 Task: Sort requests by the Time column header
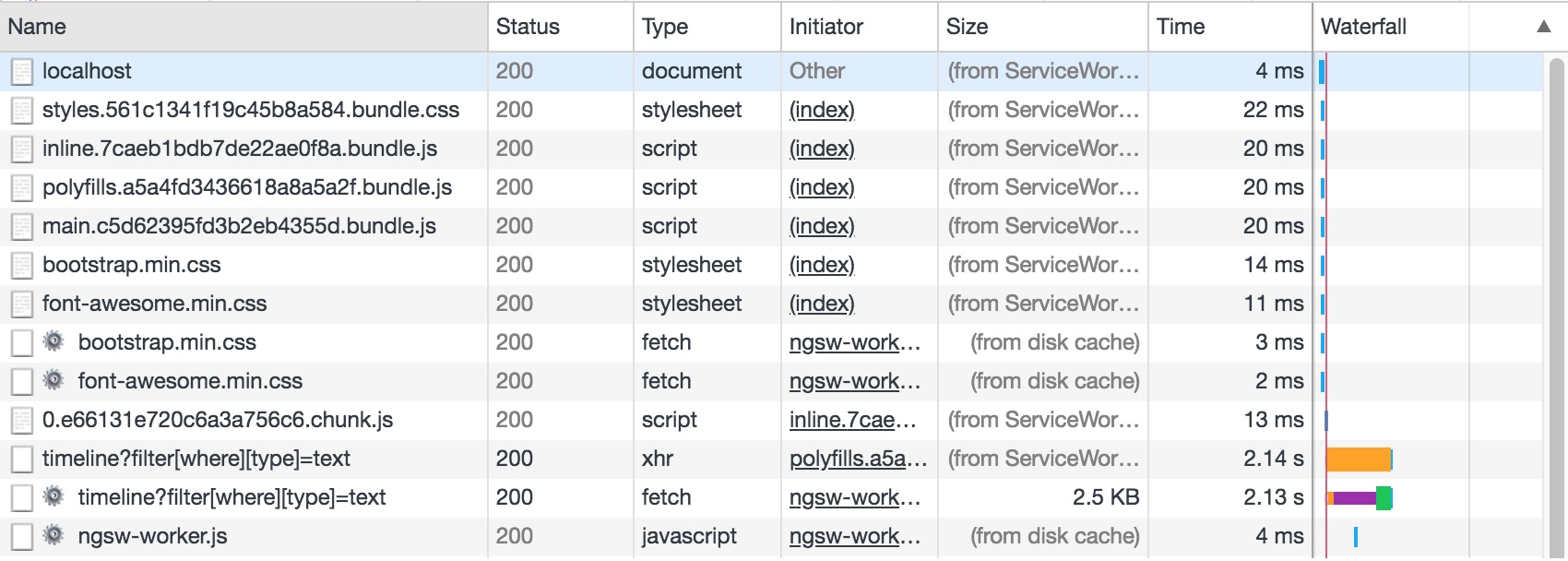pos(1230,27)
